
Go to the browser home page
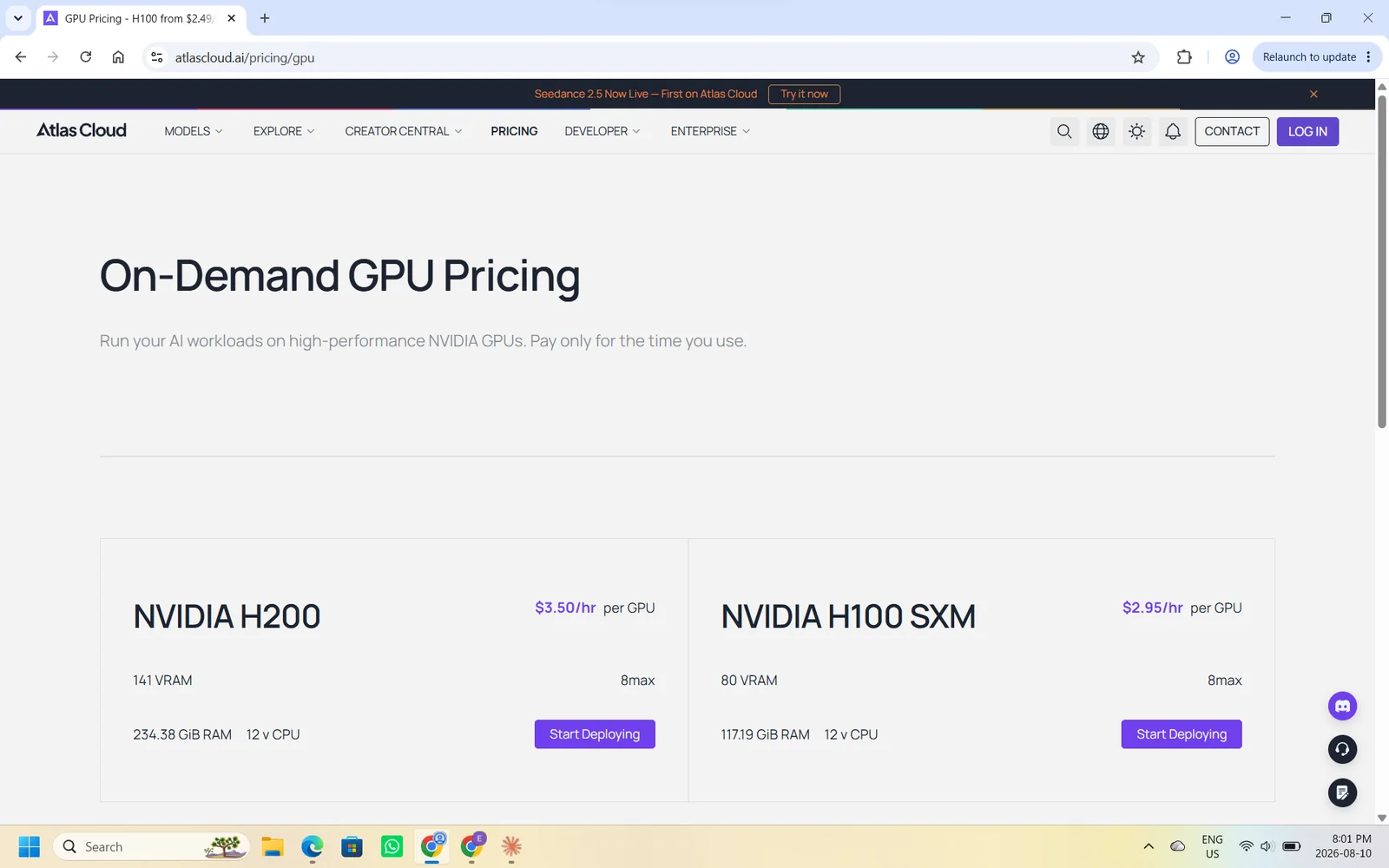coord(118,57)
